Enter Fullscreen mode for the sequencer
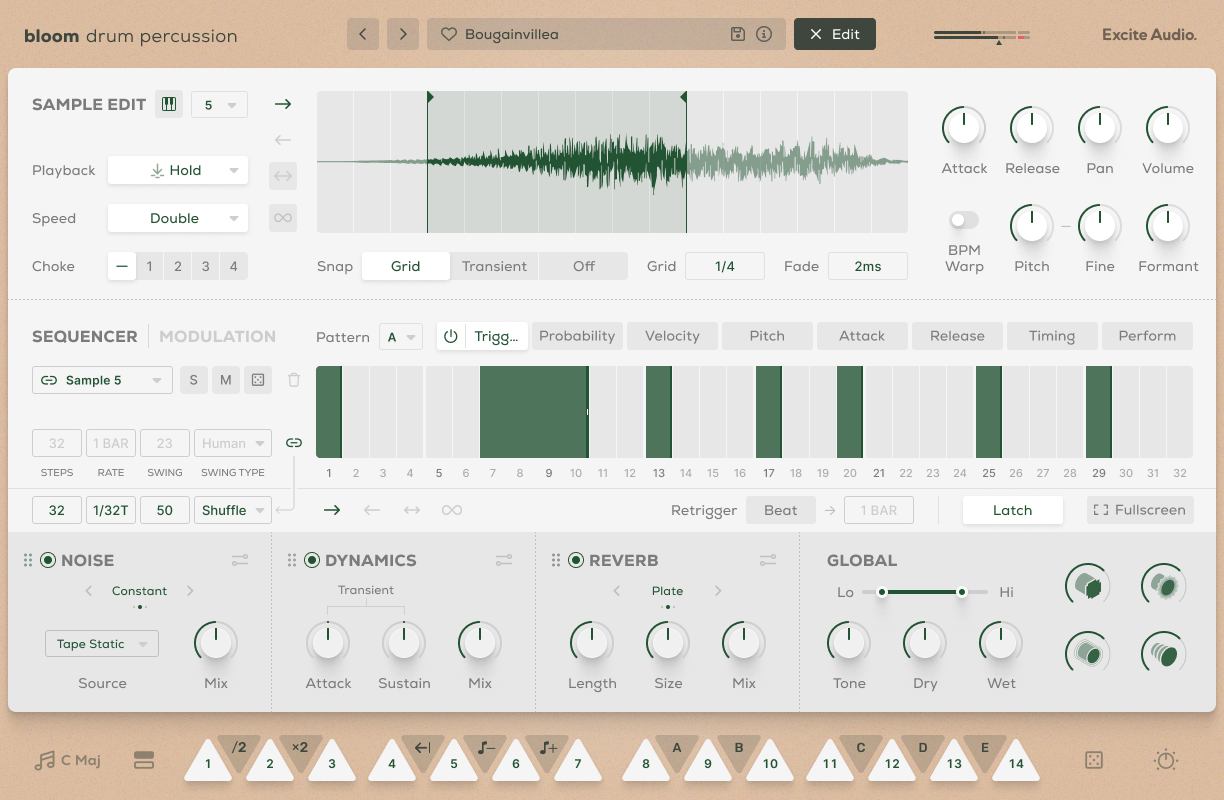Screen dimensions: 1224x800 pos(1140,510)
